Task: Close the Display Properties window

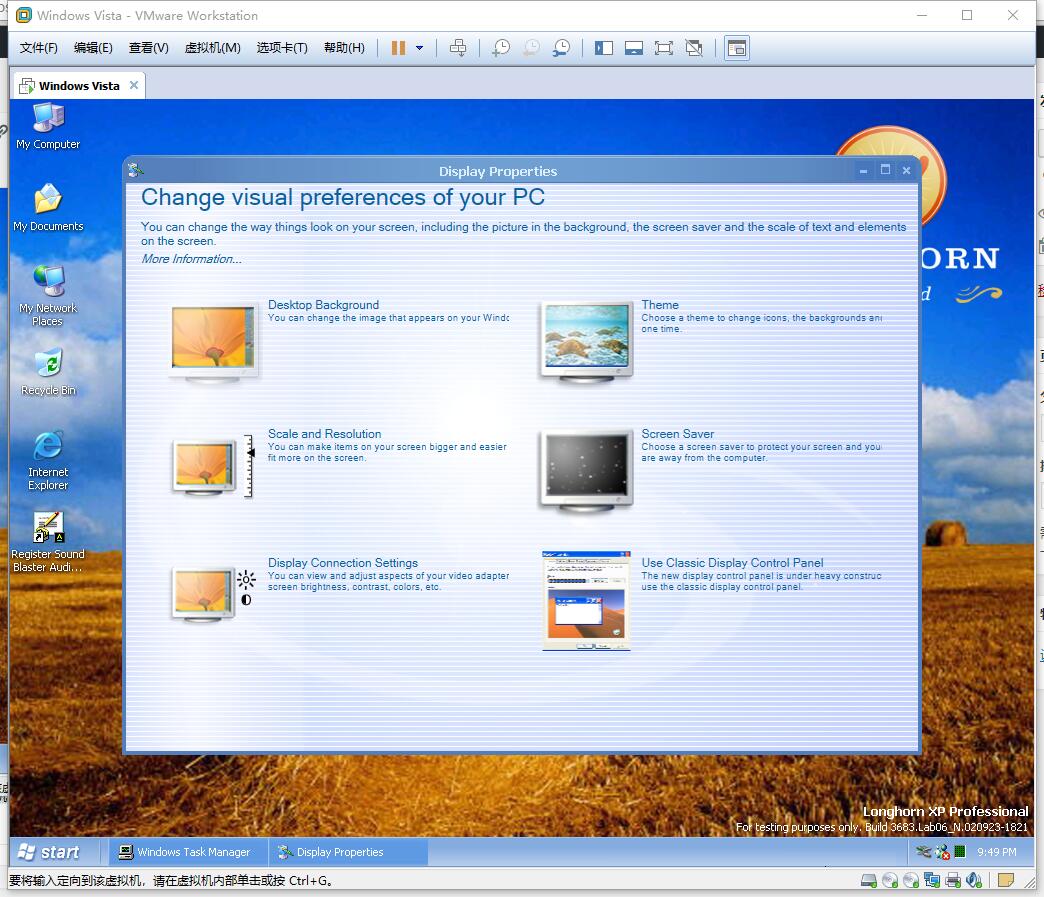Action: coord(906,170)
